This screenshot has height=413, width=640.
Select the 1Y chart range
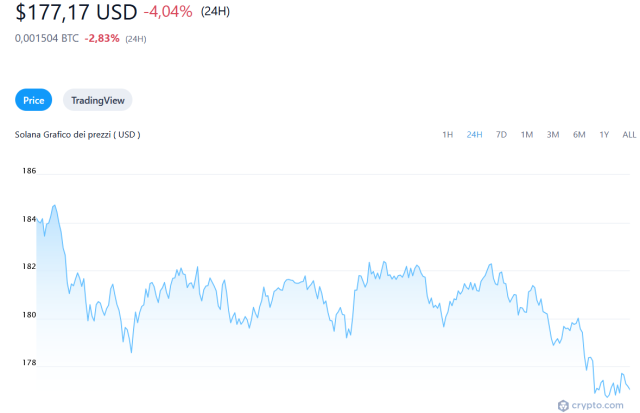click(x=604, y=135)
